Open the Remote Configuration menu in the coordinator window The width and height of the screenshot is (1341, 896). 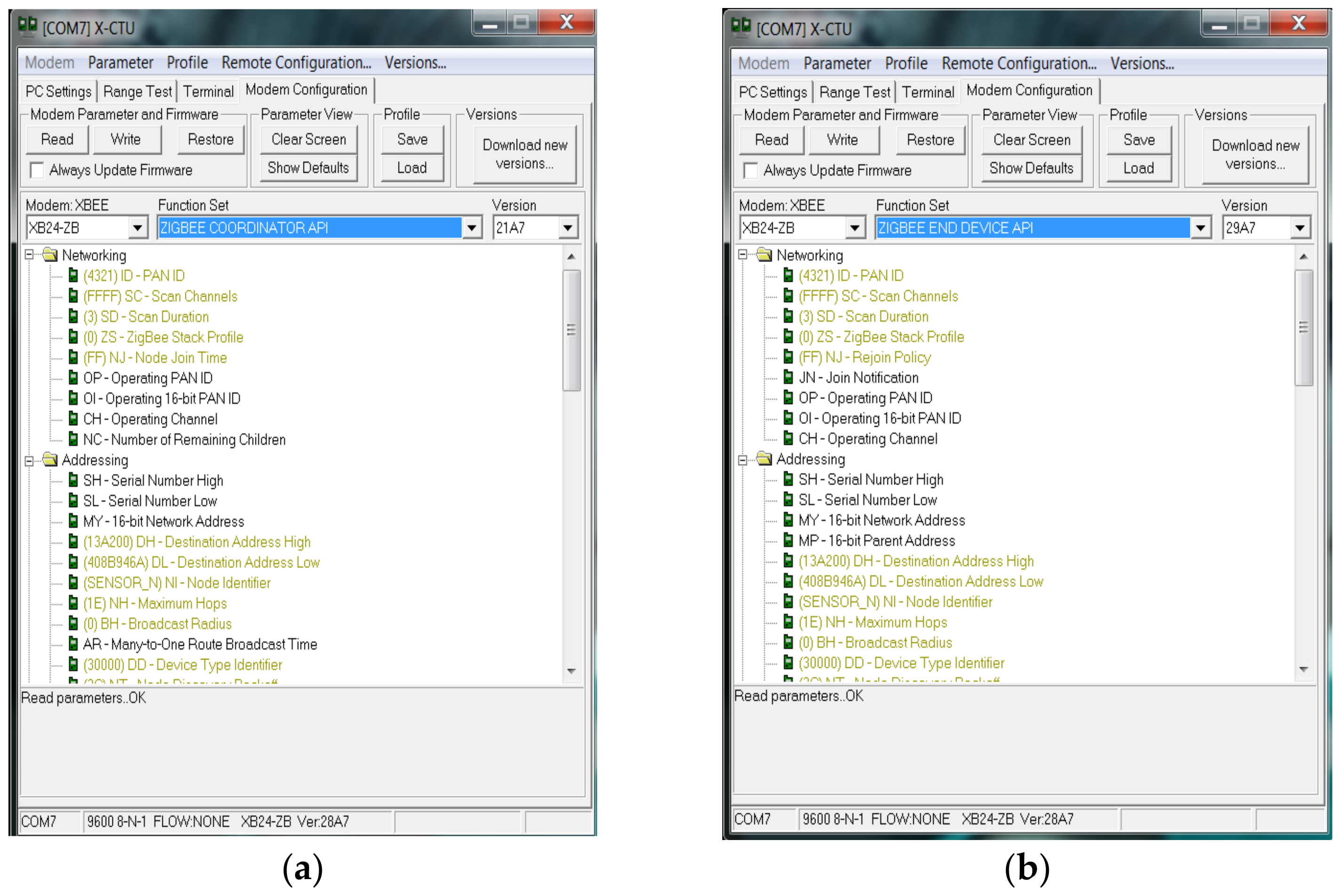(296, 62)
